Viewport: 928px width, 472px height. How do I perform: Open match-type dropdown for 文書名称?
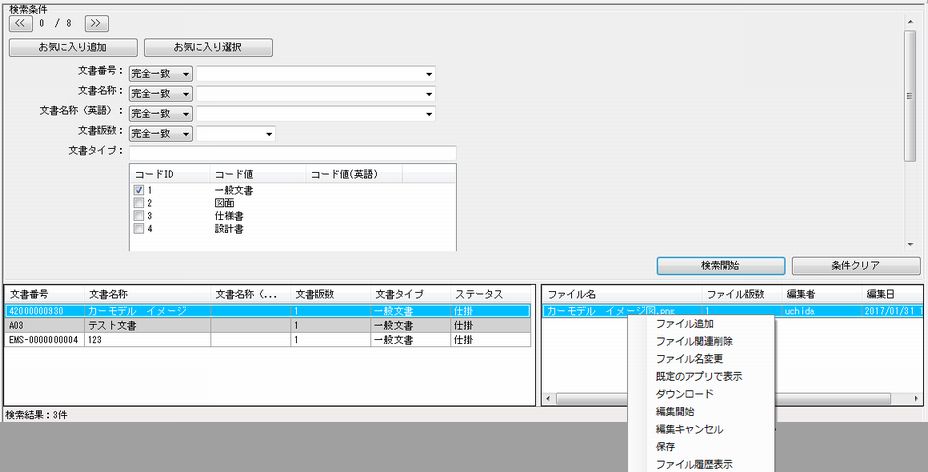(160, 94)
